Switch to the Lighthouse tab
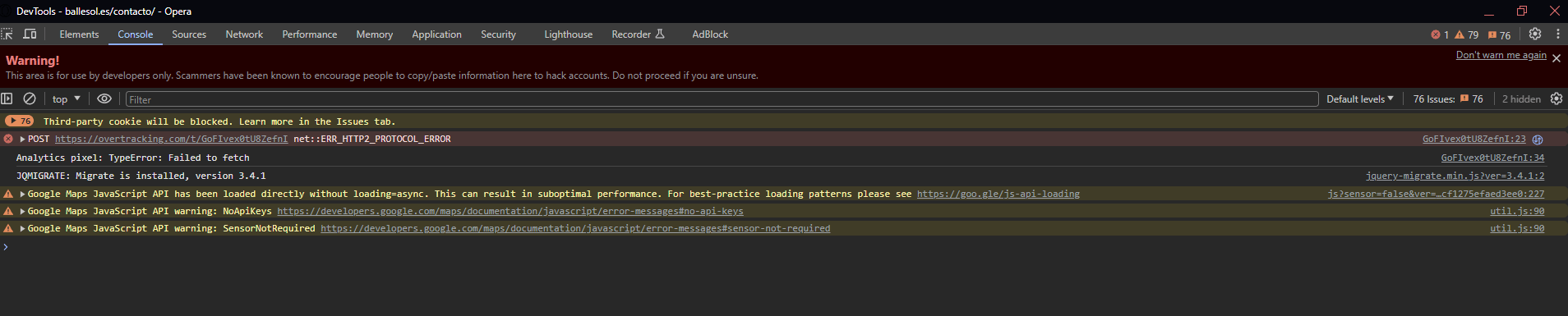This screenshot has height=316, width=1568. 568,34
